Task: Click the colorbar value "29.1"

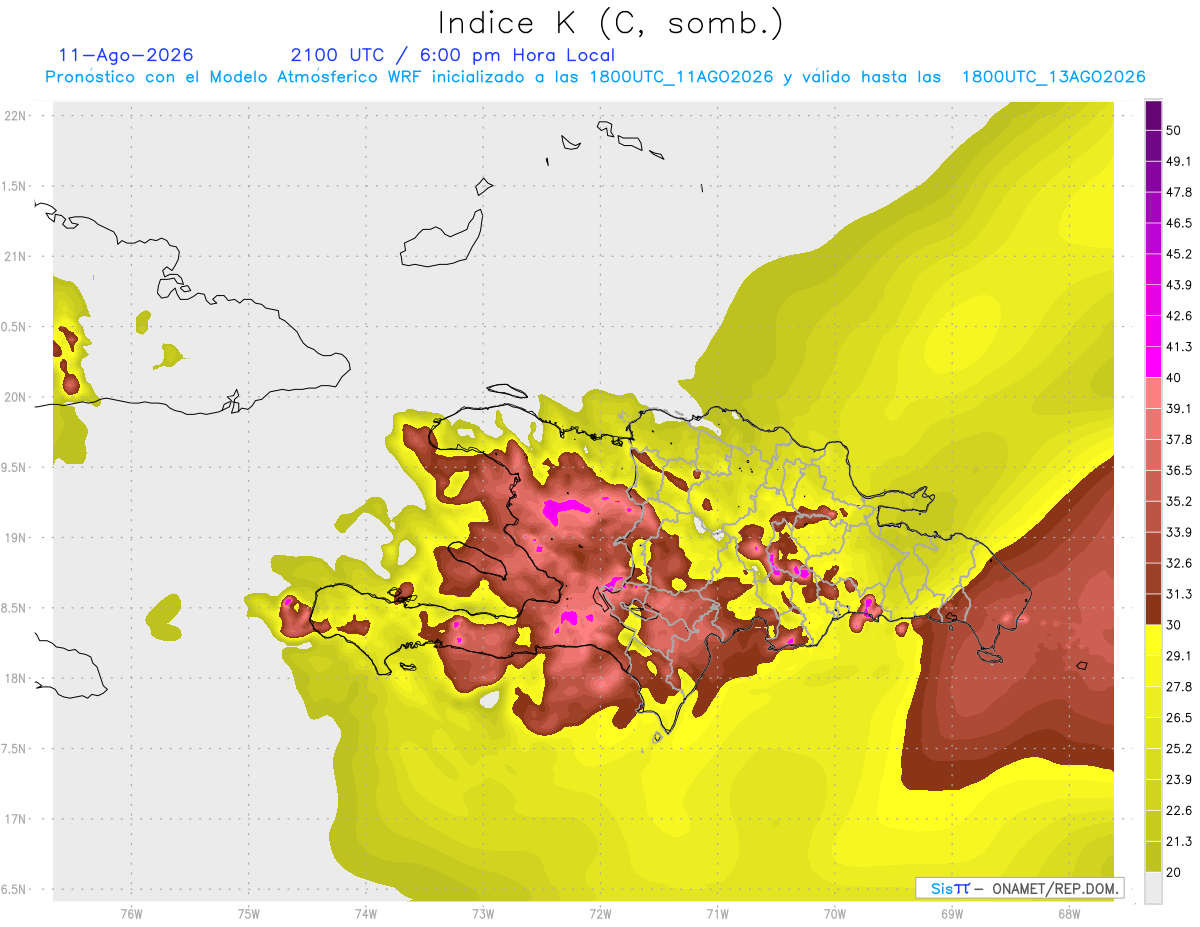Action: (1178, 656)
